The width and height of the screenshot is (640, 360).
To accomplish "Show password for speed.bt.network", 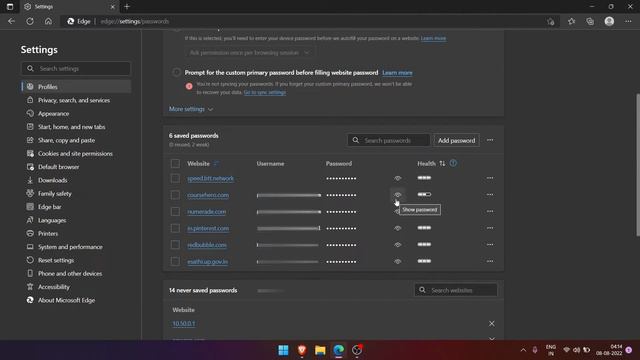I will (398, 178).
